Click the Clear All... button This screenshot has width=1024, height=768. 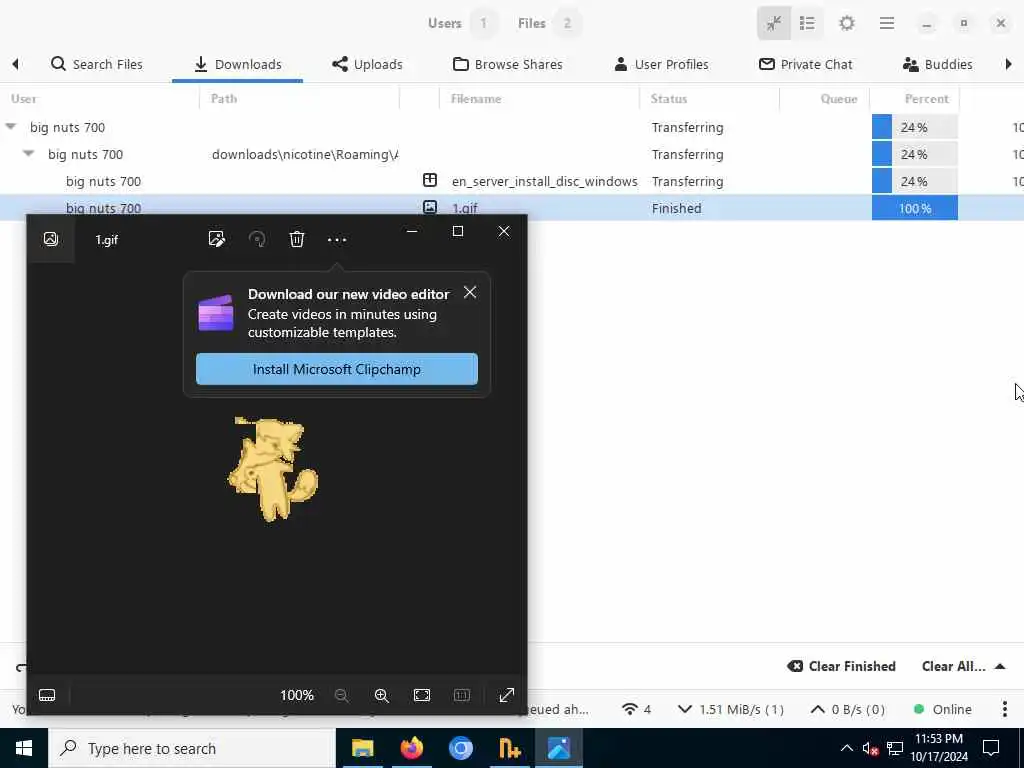point(953,666)
